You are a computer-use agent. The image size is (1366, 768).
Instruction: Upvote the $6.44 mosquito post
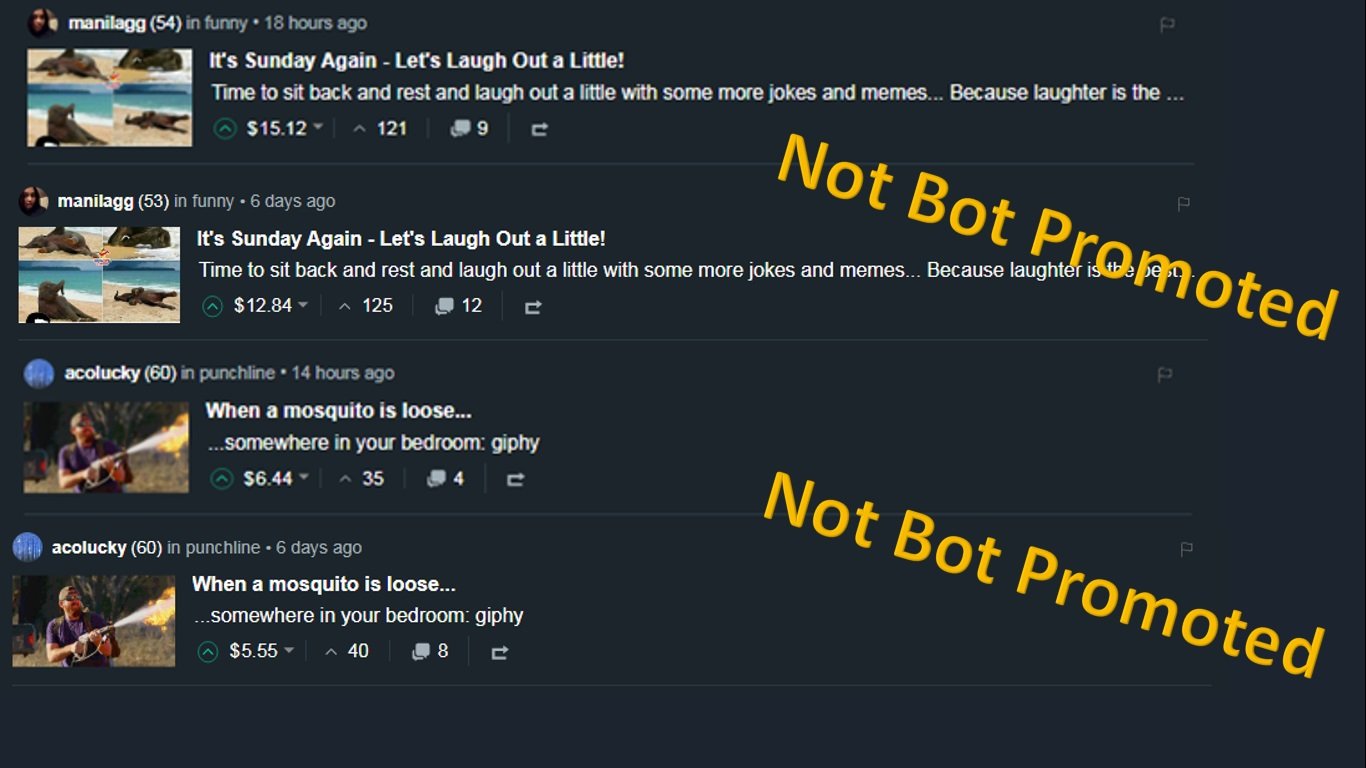[222, 479]
